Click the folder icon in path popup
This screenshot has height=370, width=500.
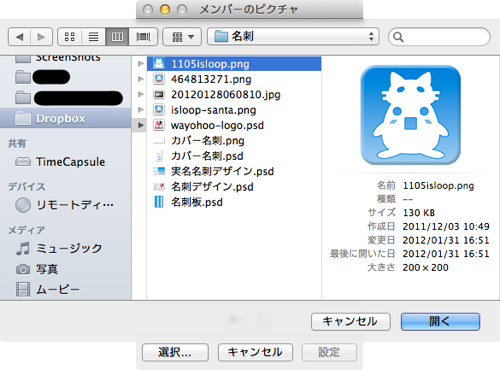221,36
